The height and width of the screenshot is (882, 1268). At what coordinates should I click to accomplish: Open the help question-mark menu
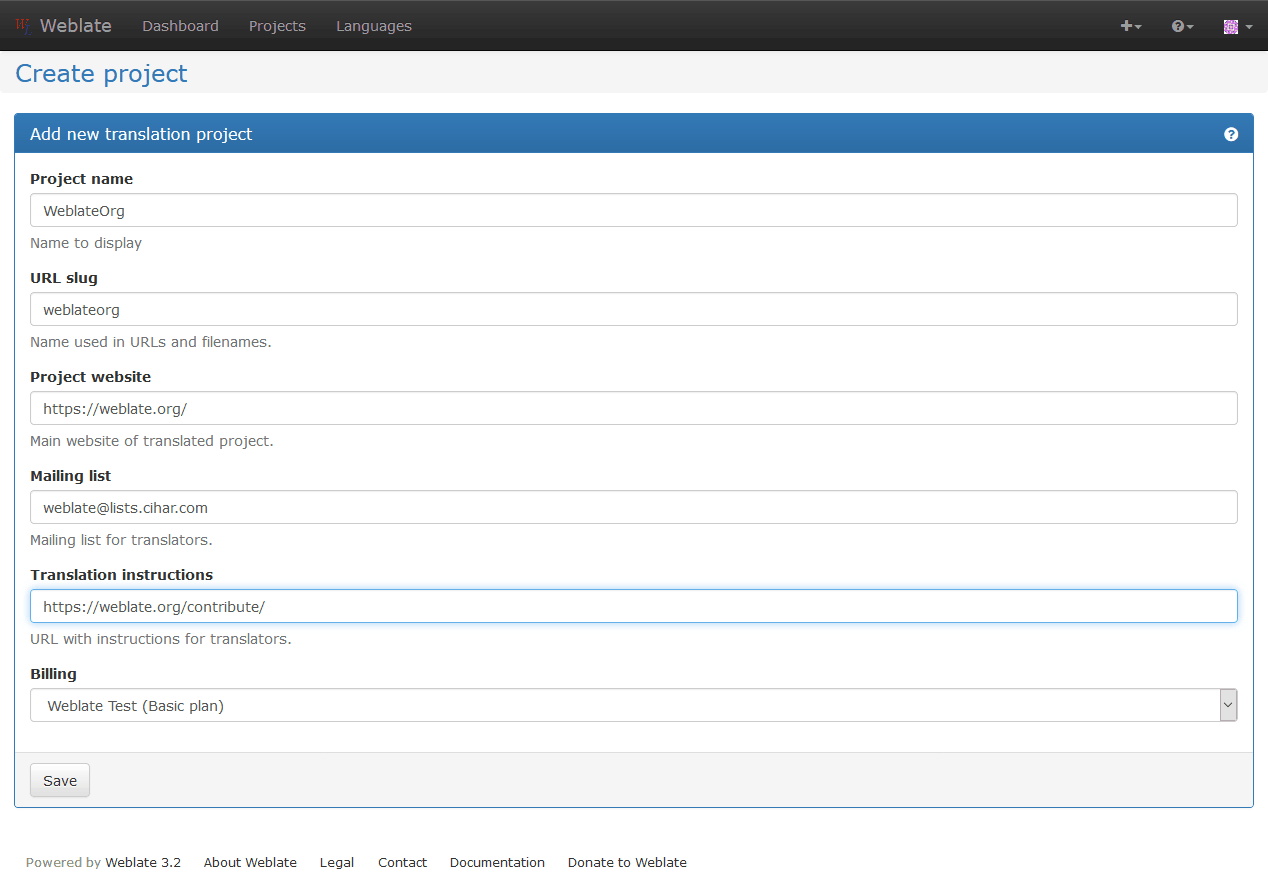click(1183, 26)
